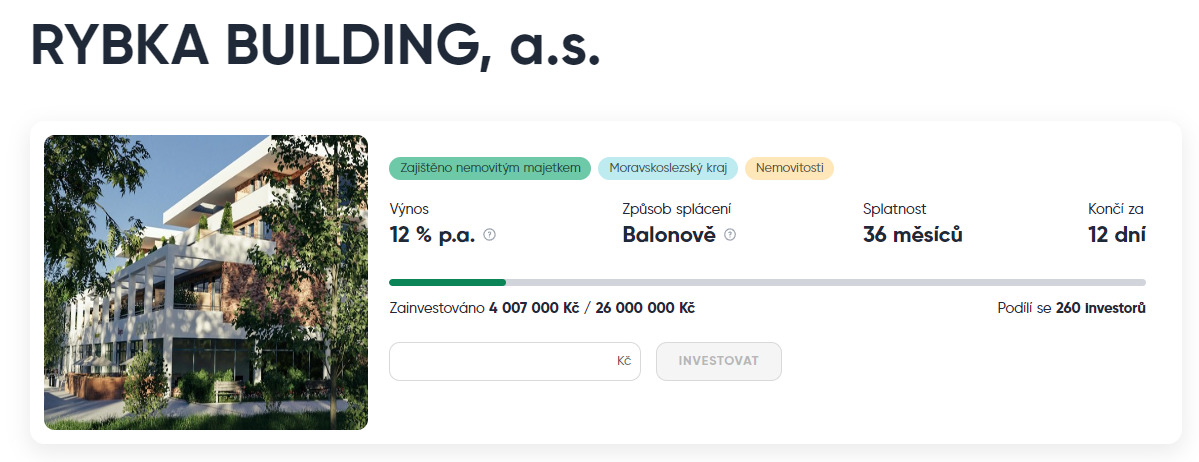The height and width of the screenshot is (462, 1199).
Task: Click the Moravskoslezský kraj region tag
Action: tap(668, 168)
